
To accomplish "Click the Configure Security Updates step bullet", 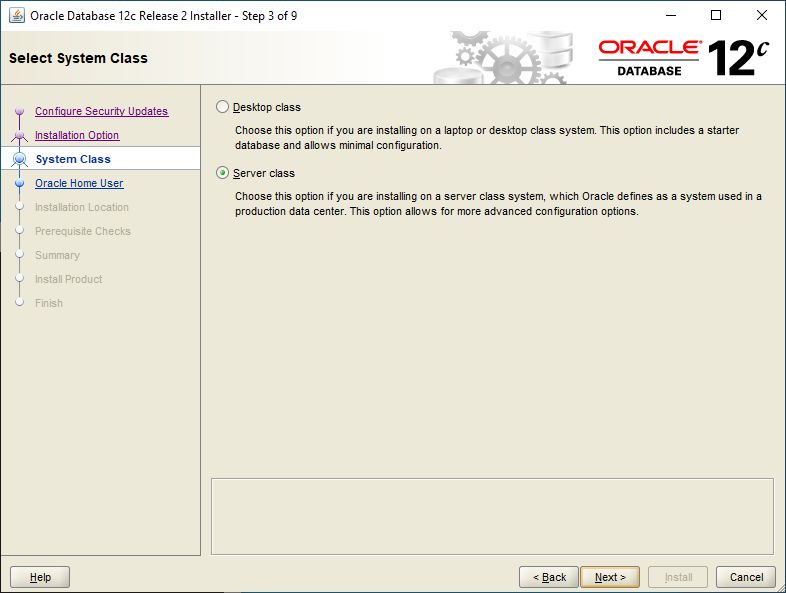I will pyautogui.click(x=20, y=111).
